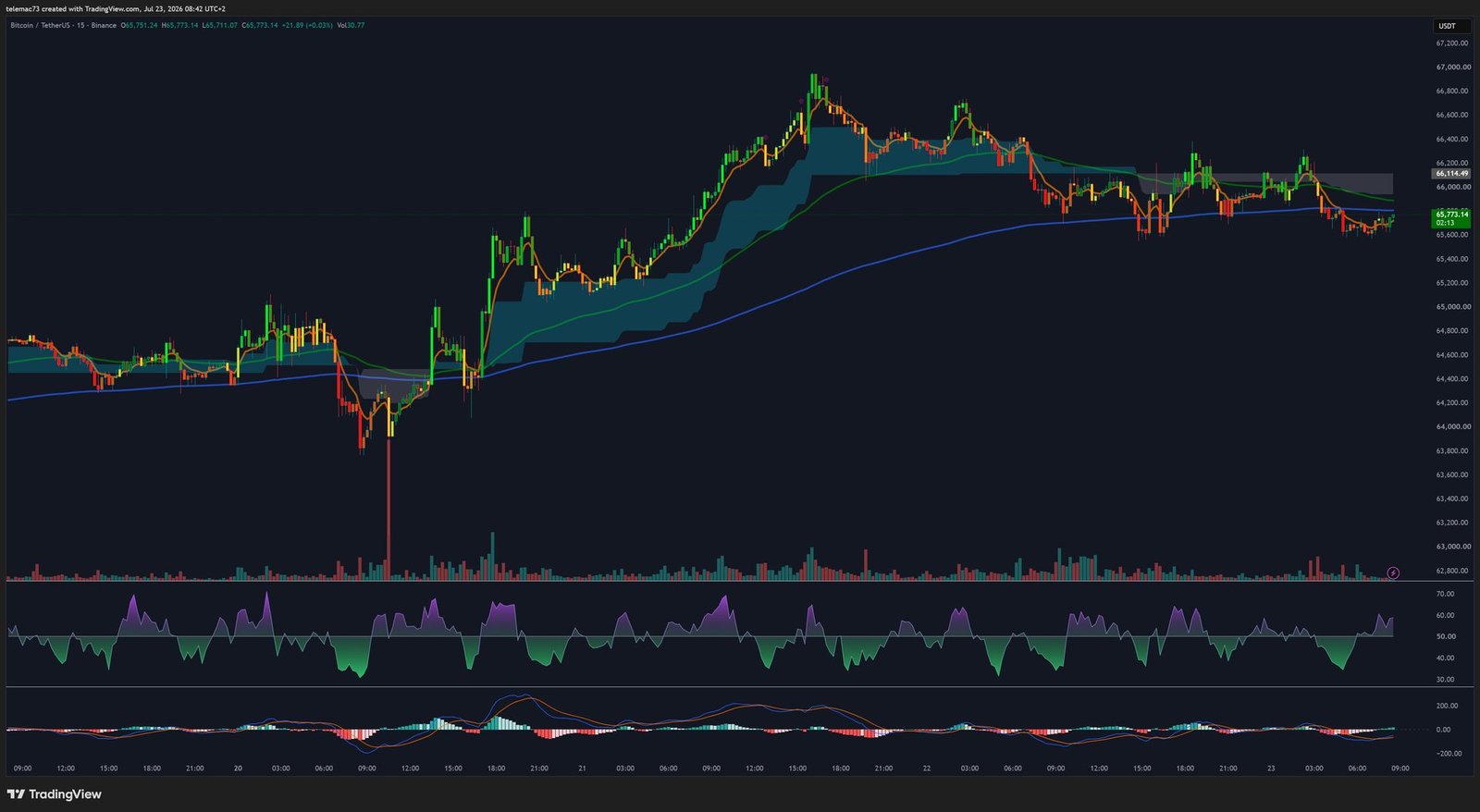Click the green 65,773.14 current price label
The width and height of the screenshot is (1480, 812).
1451,218
